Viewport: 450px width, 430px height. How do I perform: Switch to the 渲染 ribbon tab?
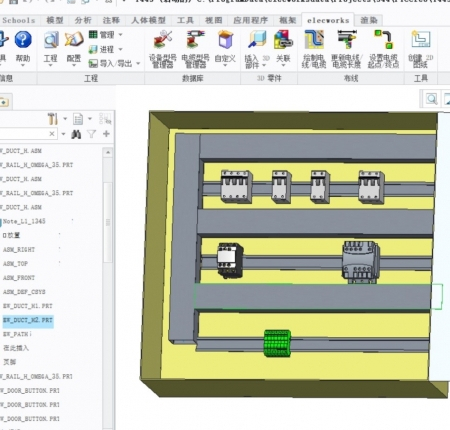click(369, 20)
